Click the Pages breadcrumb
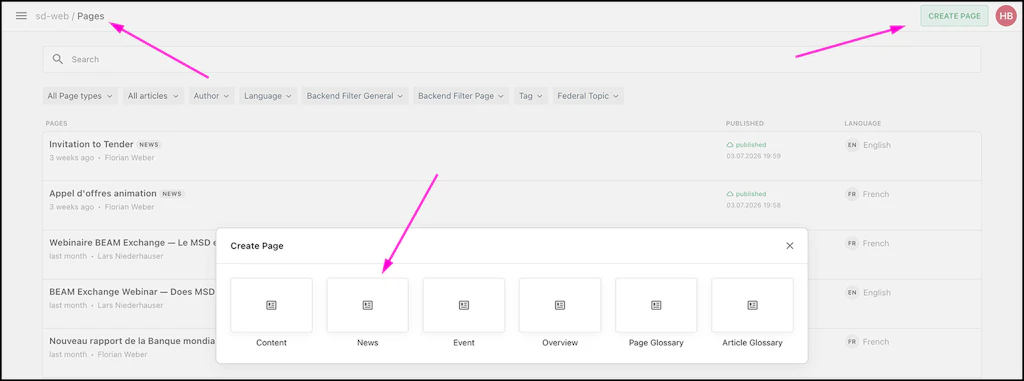This screenshot has height=381, width=1024. coord(91,16)
